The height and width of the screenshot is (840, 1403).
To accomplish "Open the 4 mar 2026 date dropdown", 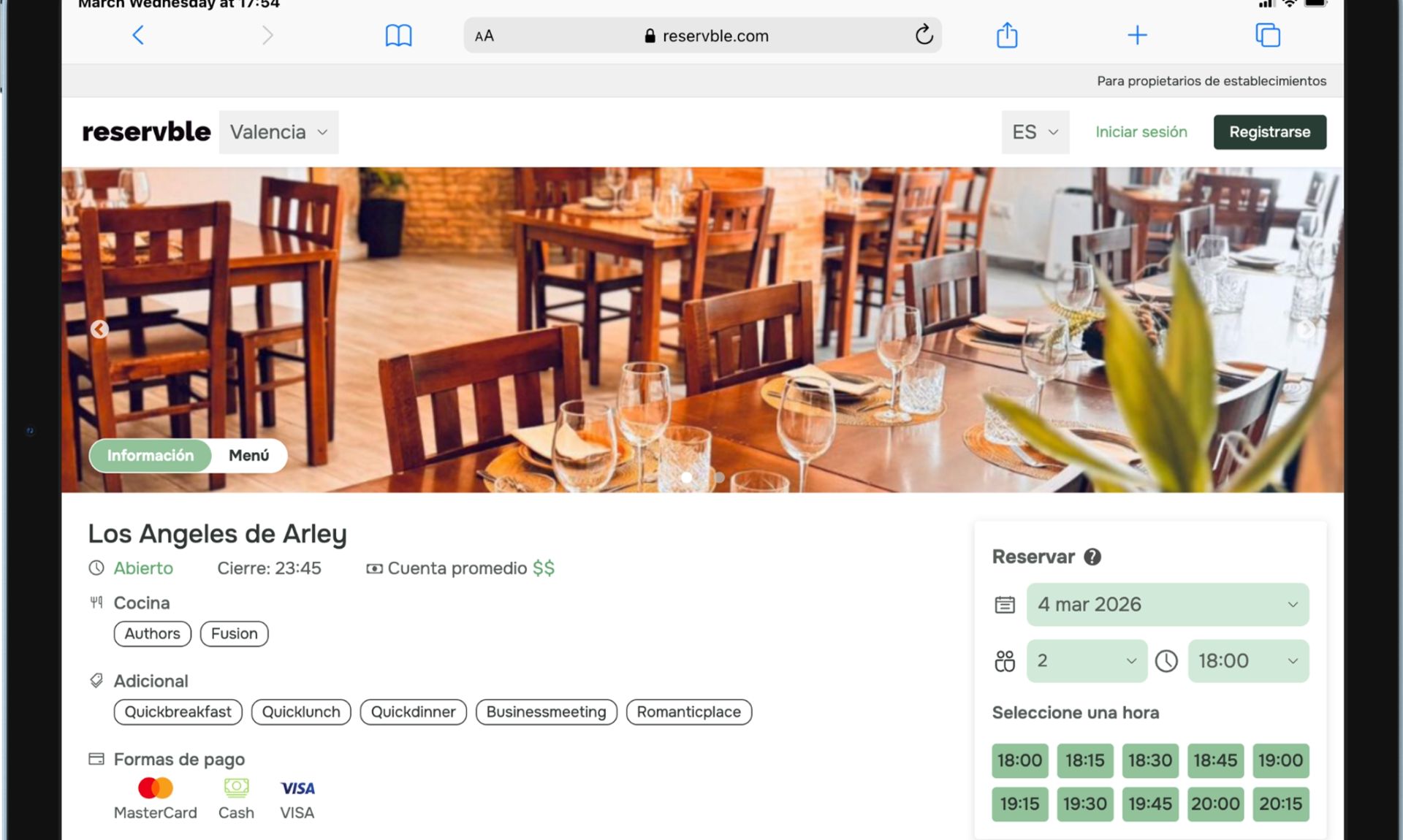I will click(x=1167, y=605).
